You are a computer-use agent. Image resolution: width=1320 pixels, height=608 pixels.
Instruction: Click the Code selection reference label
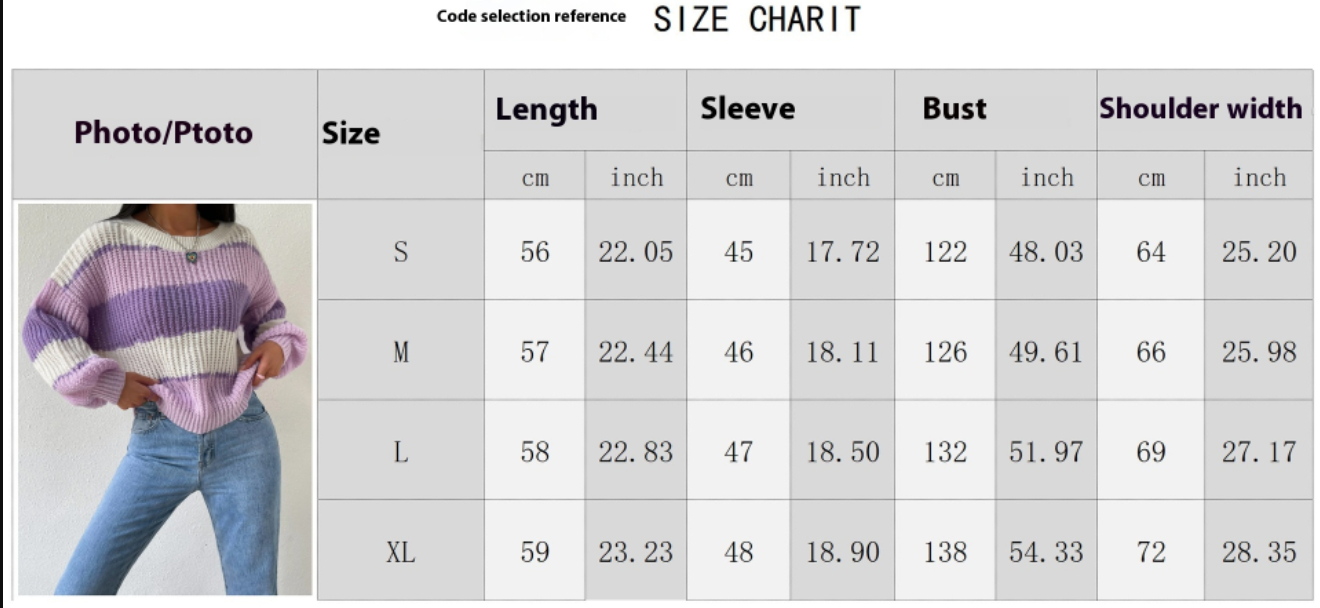point(531,16)
